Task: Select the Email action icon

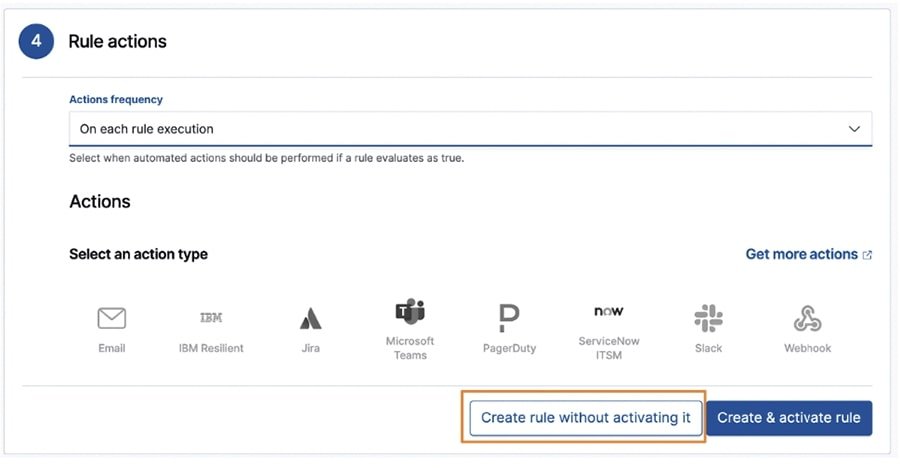Action: (111, 320)
